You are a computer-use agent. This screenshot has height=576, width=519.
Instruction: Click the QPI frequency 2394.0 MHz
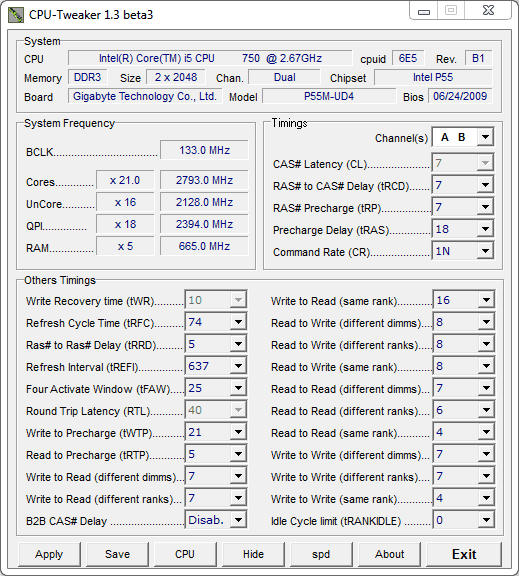coord(204,224)
